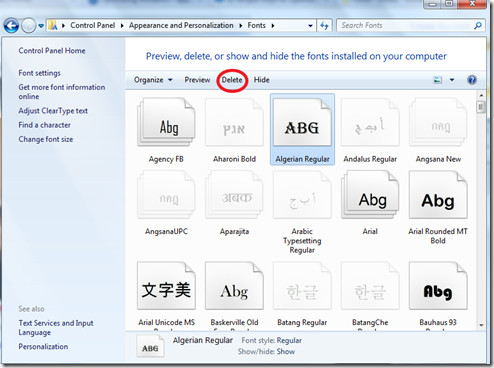Select the BatangChe font icon
This screenshot has width=494, height=368.
pyautogui.click(x=370, y=286)
